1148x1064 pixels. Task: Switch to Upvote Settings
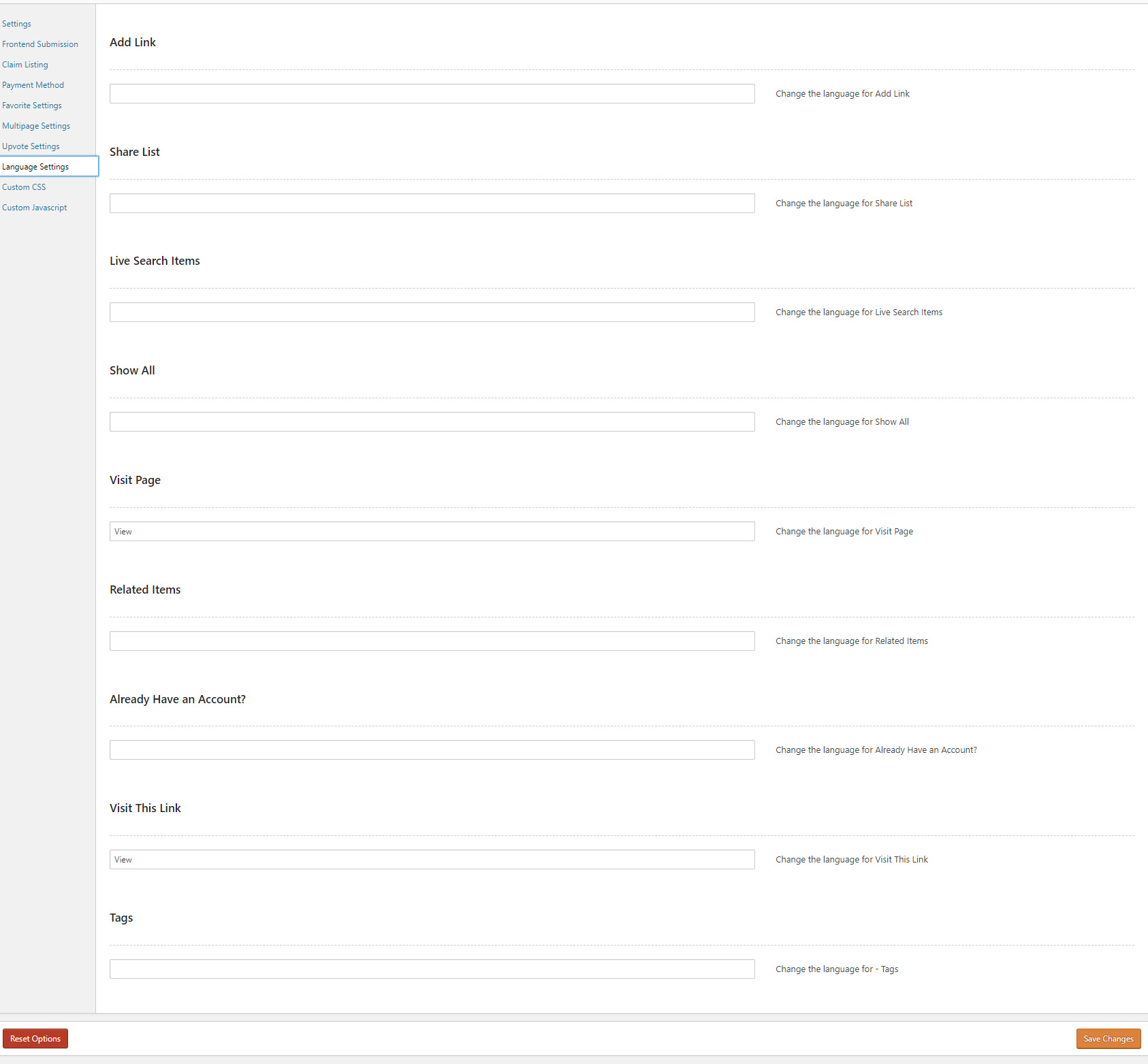tap(31, 146)
